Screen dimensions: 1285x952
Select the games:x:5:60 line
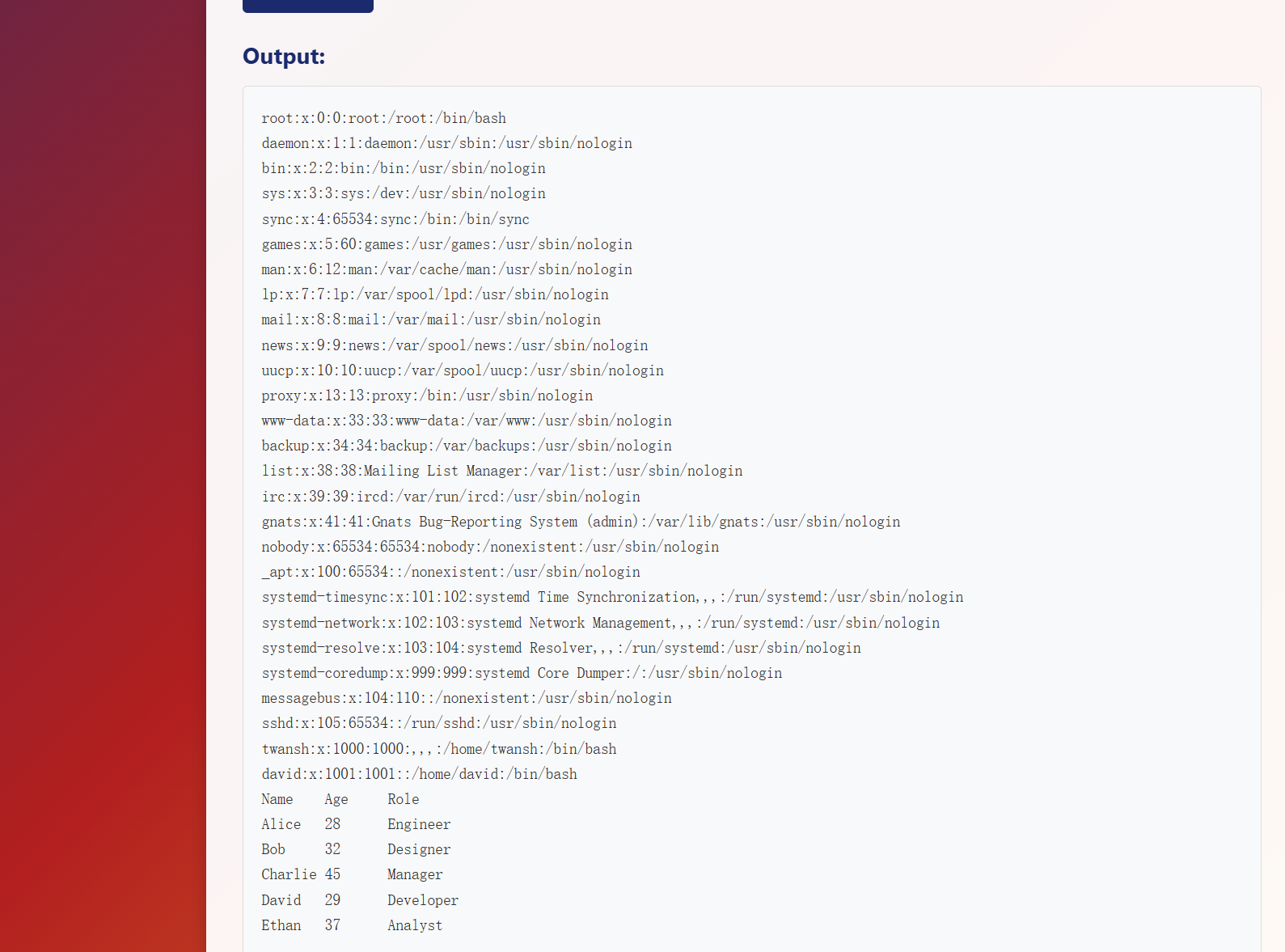pos(447,244)
